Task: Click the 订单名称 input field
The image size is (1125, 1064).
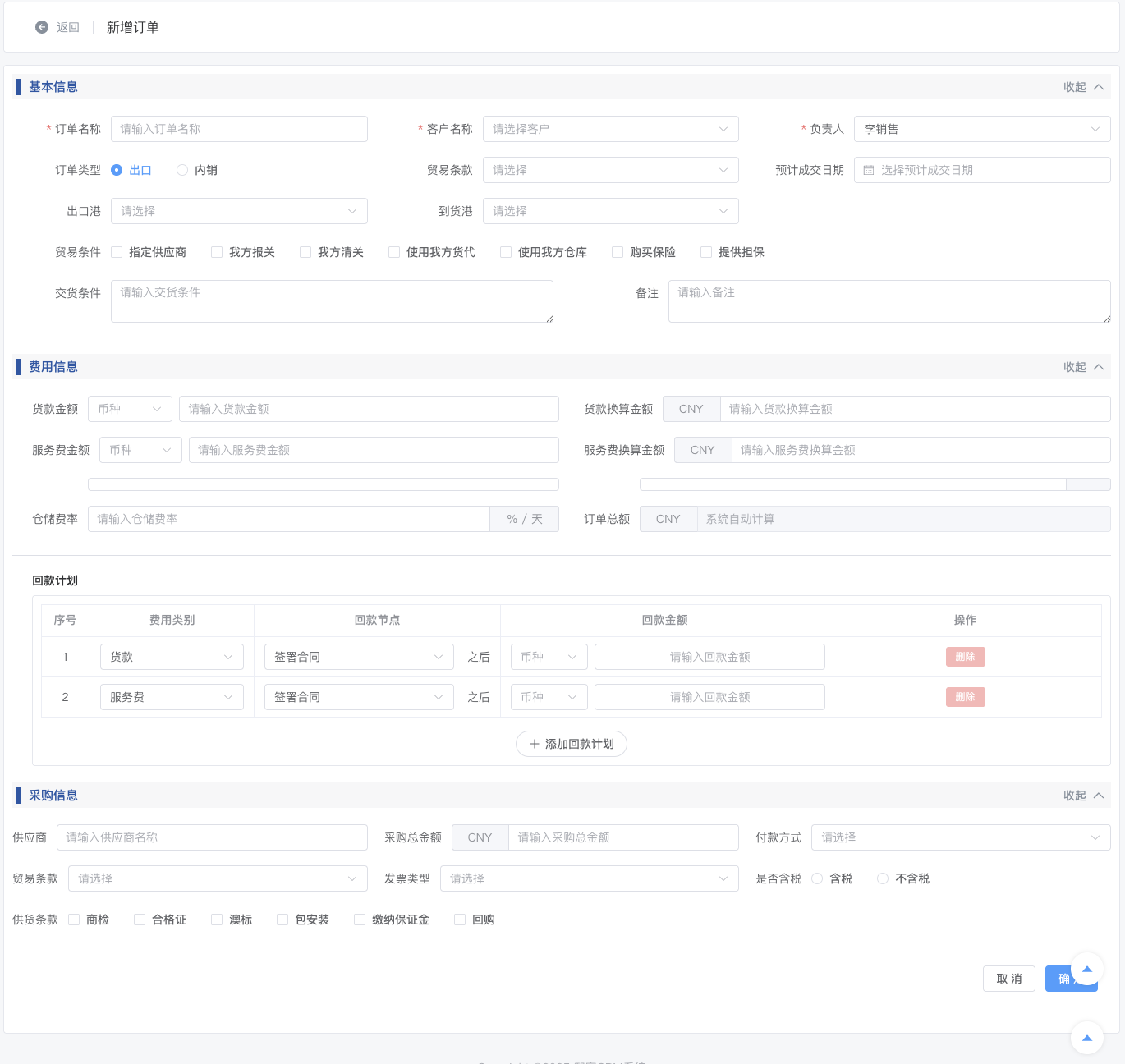Action: point(239,129)
